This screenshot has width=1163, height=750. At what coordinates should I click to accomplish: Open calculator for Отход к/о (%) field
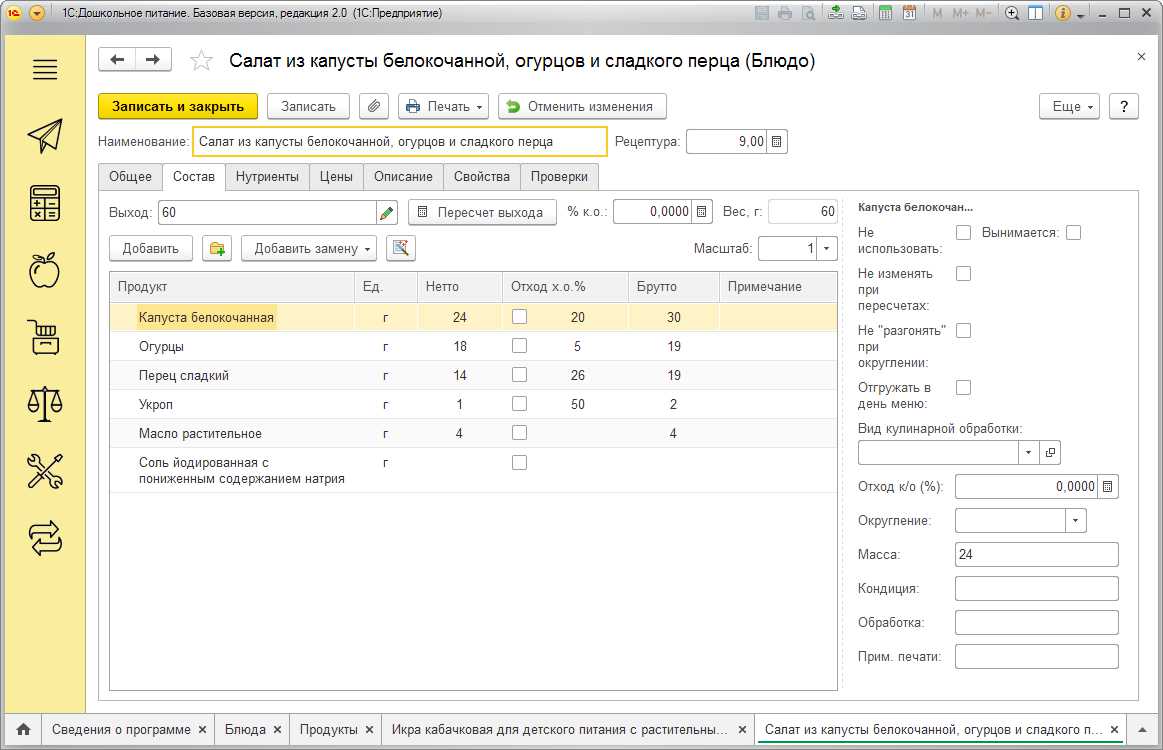1108,487
